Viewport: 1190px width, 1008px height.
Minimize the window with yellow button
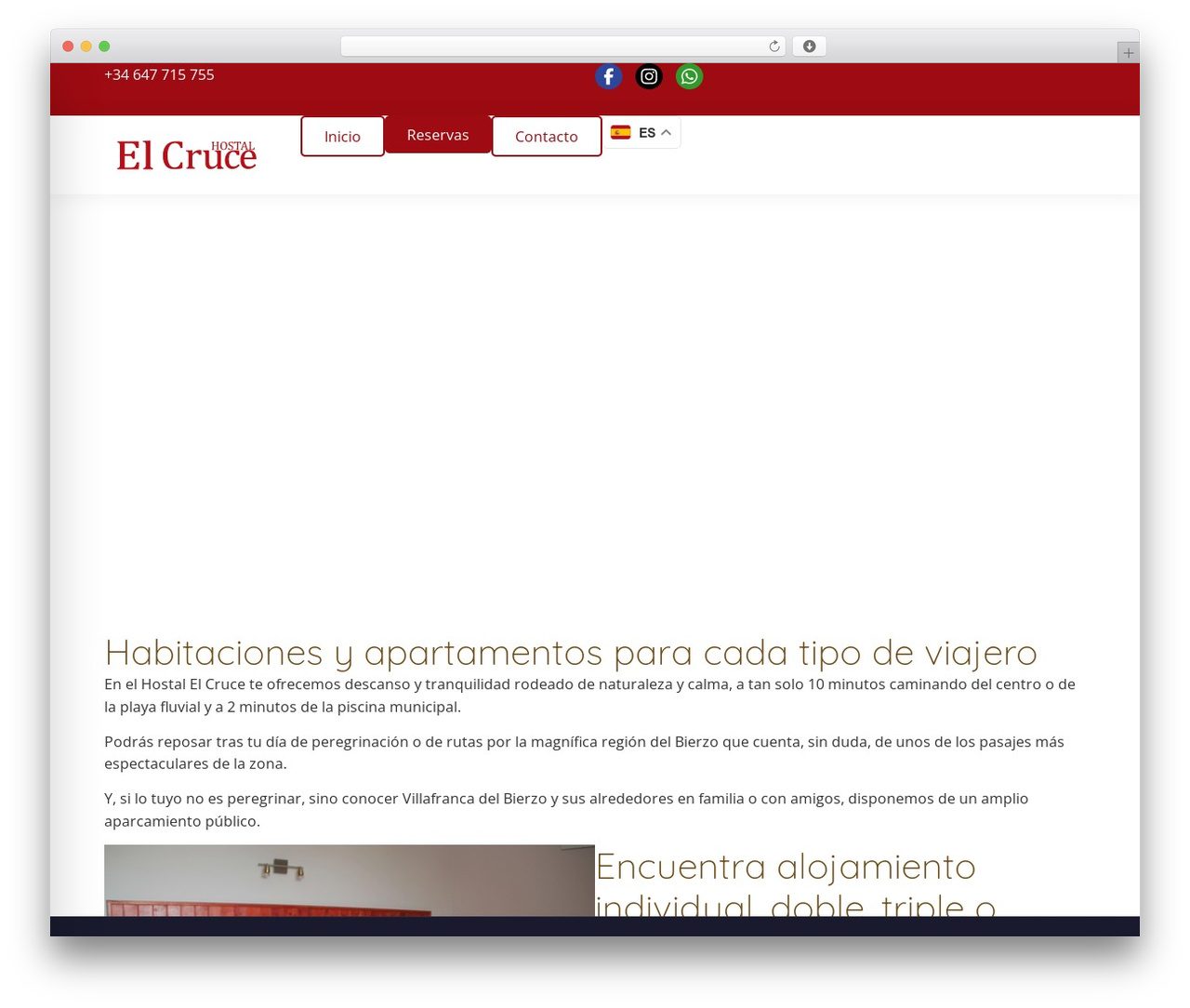tap(86, 46)
